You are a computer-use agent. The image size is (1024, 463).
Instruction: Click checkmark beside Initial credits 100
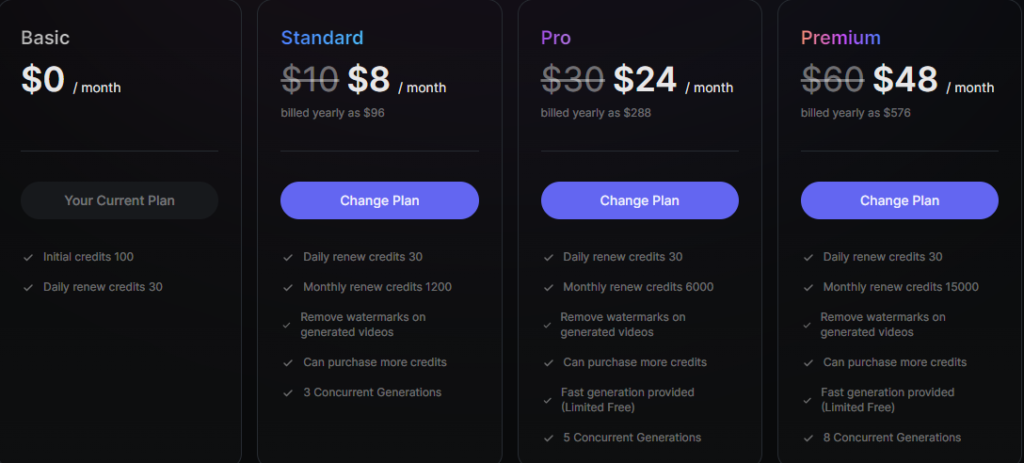pyautogui.click(x=28, y=257)
